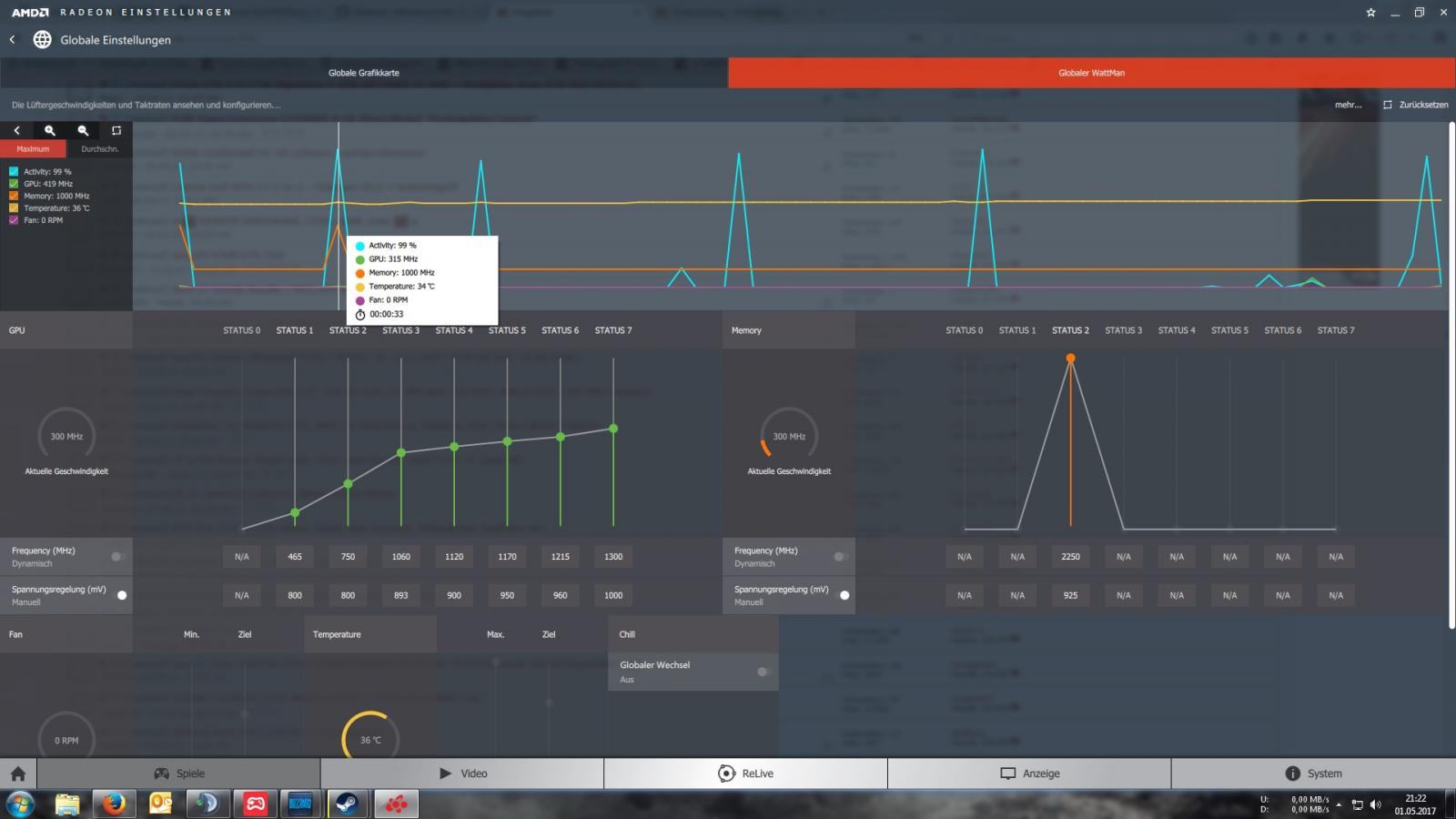Edit GPU Status 2 frequency field 750
The height and width of the screenshot is (819, 1456).
(348, 556)
